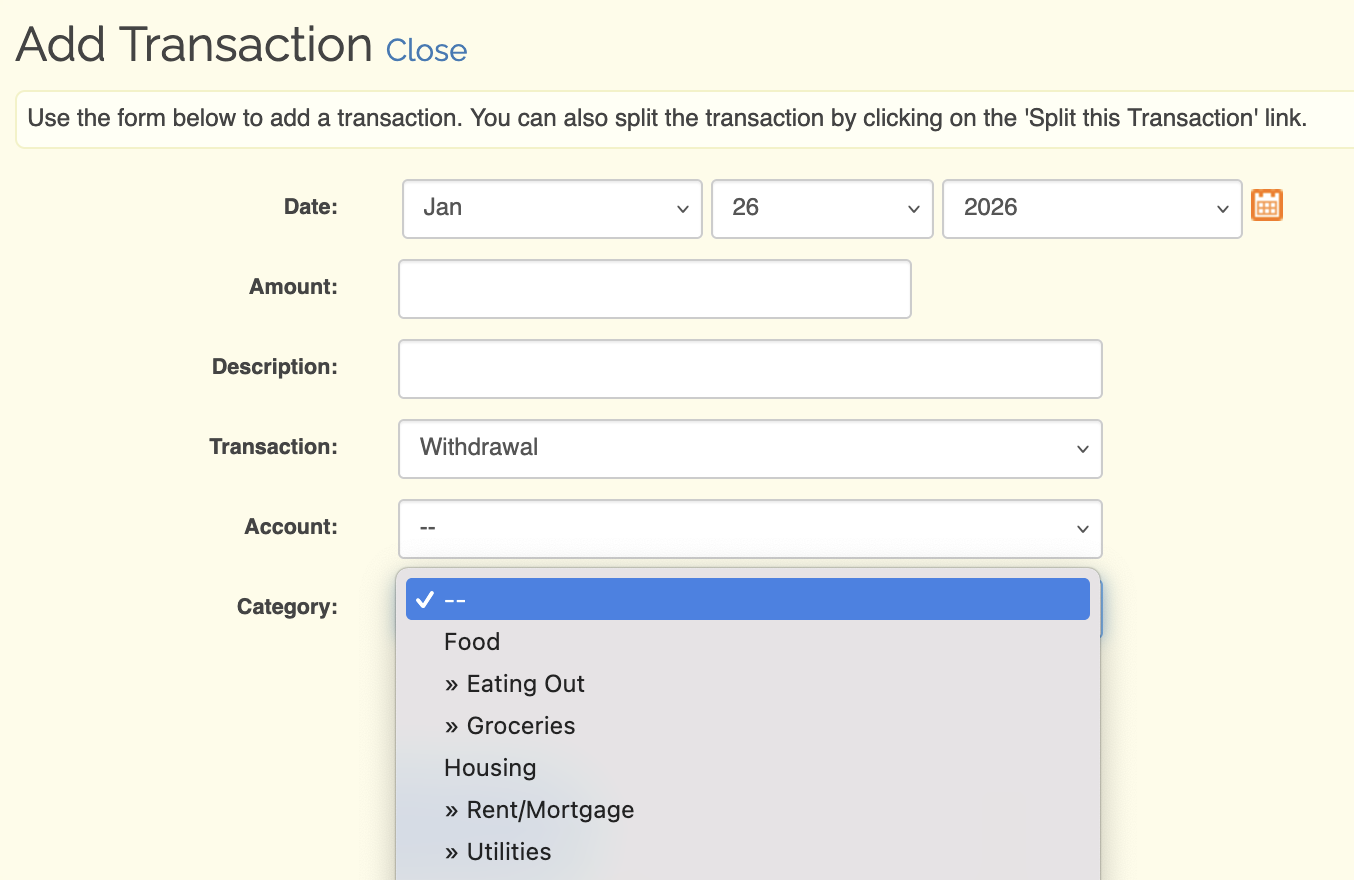Click the Description label

(x=275, y=367)
